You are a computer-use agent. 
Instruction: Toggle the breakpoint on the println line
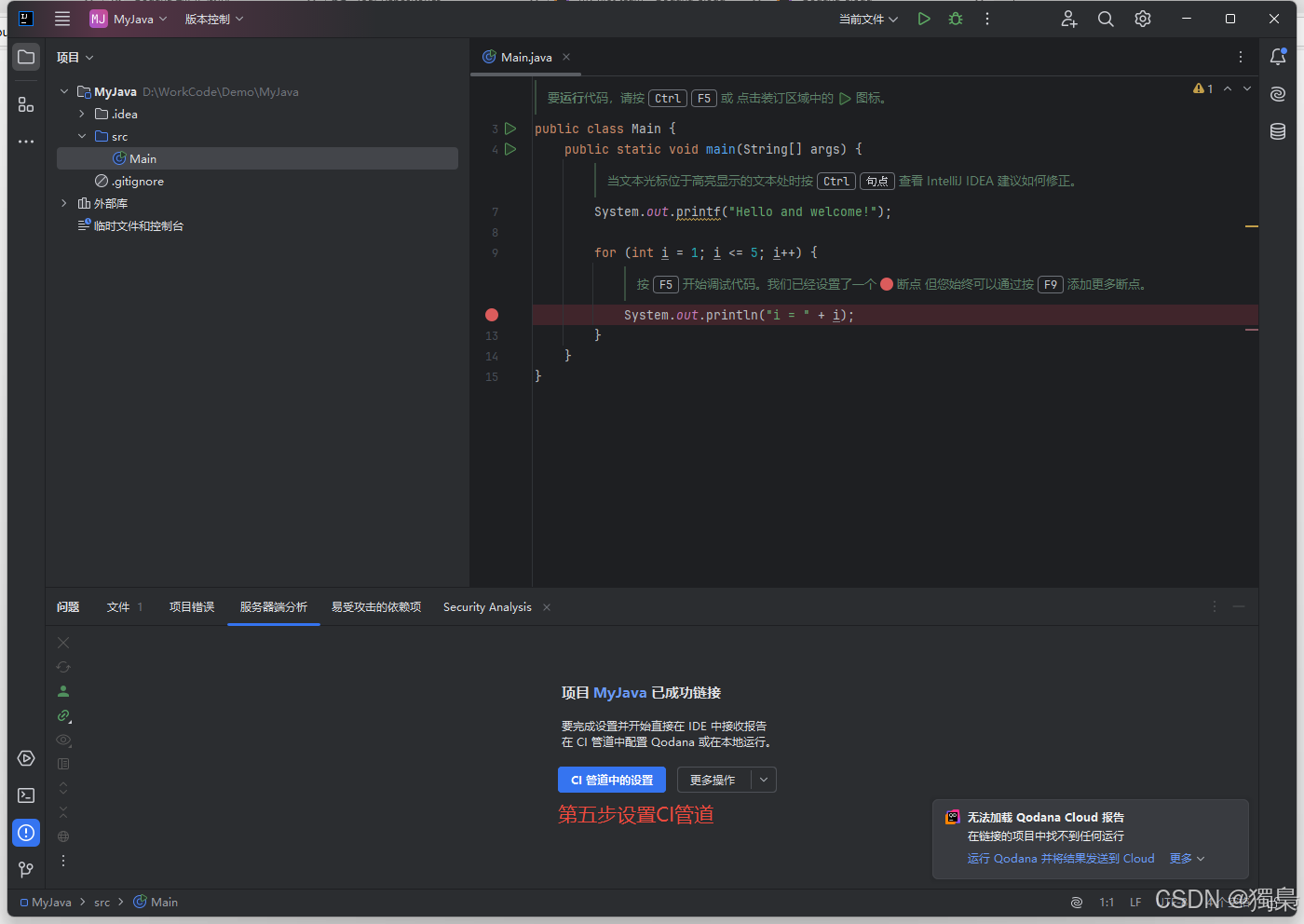point(491,315)
